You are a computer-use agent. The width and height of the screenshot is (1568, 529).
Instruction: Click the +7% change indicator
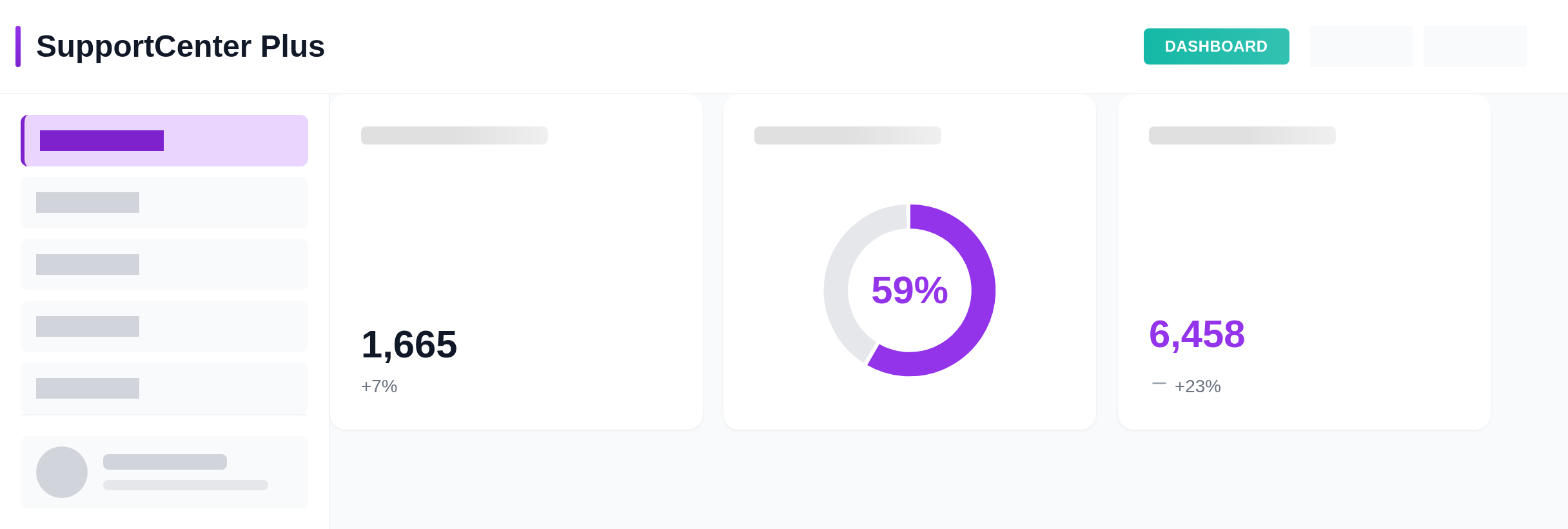[x=379, y=386]
